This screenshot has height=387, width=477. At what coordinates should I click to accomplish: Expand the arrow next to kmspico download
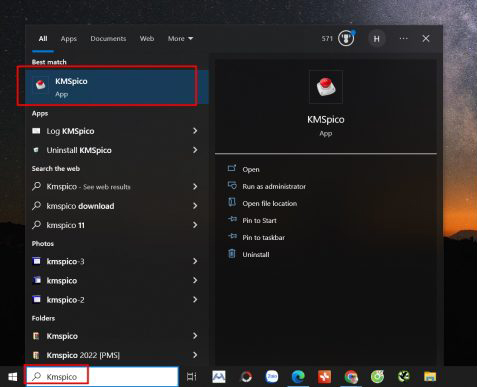pyautogui.click(x=195, y=206)
